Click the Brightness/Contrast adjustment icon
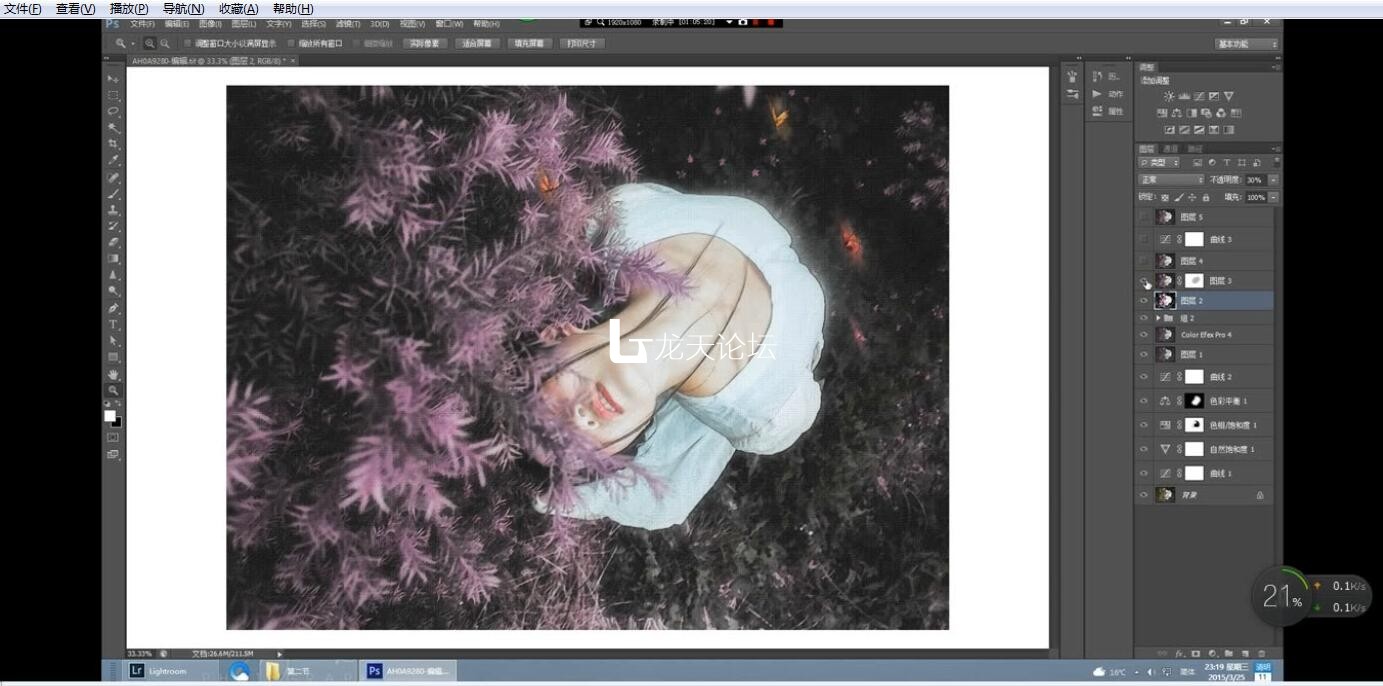 tap(1168, 97)
